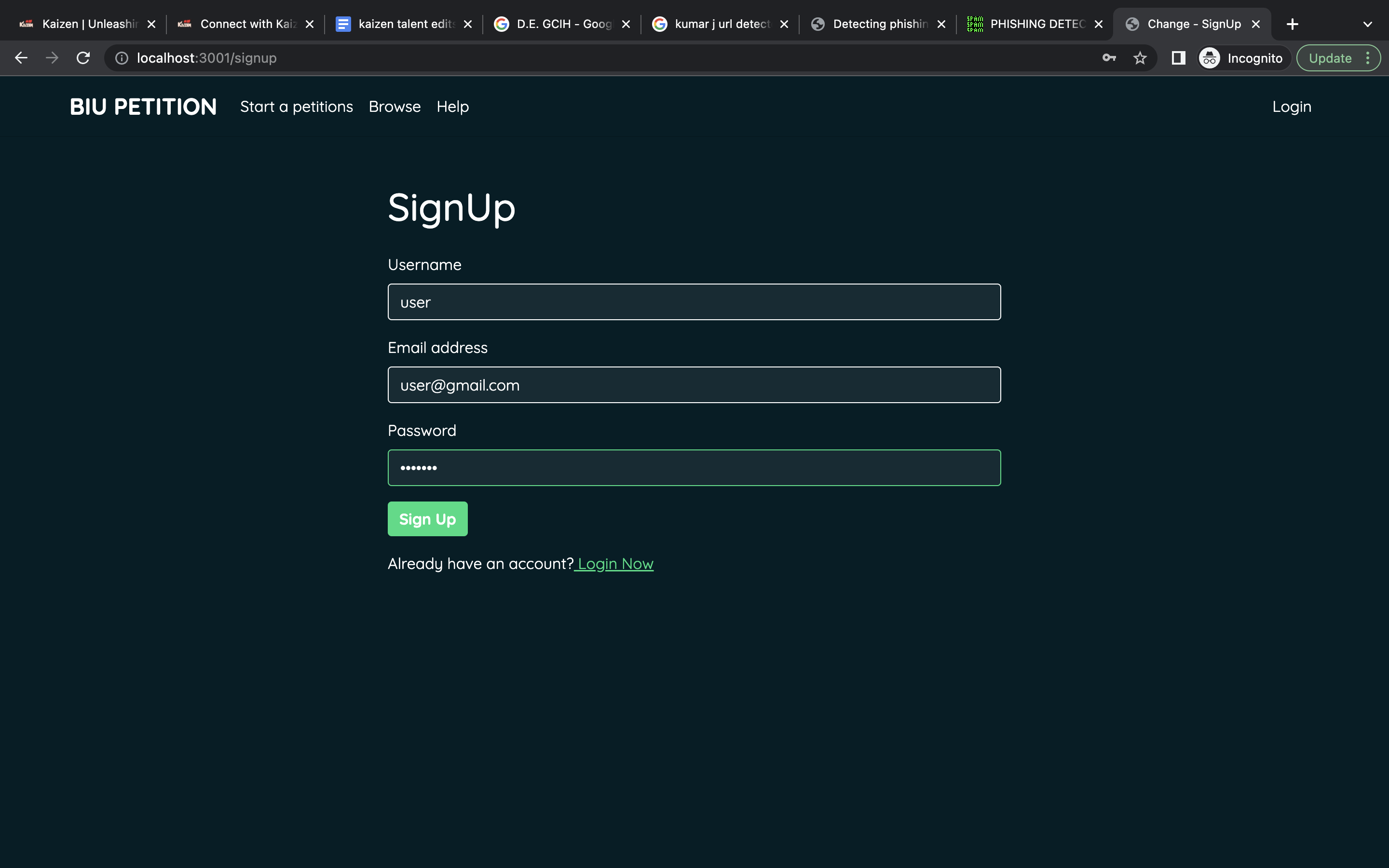Click the Update Chrome button
Screen dimensions: 1389x868
(x=1330, y=58)
